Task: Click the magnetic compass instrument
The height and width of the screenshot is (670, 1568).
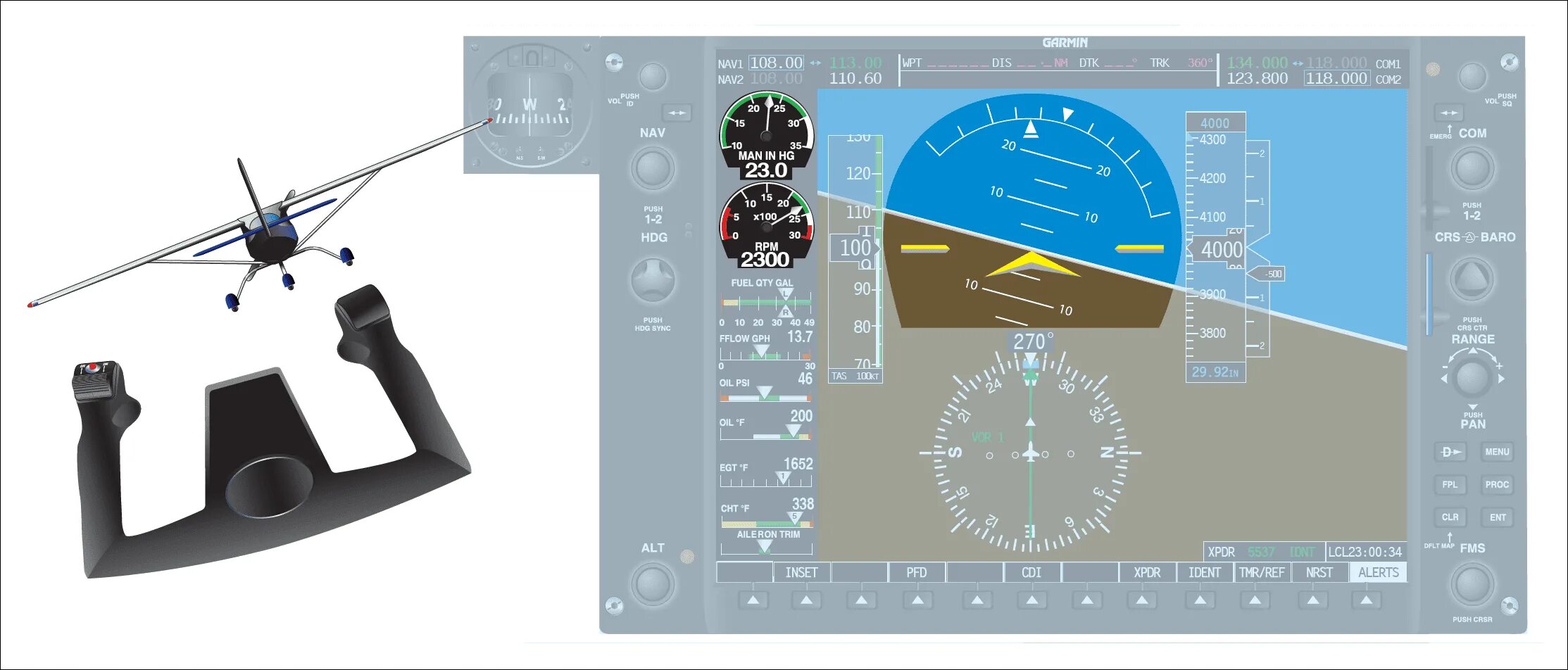Action: [x=531, y=104]
